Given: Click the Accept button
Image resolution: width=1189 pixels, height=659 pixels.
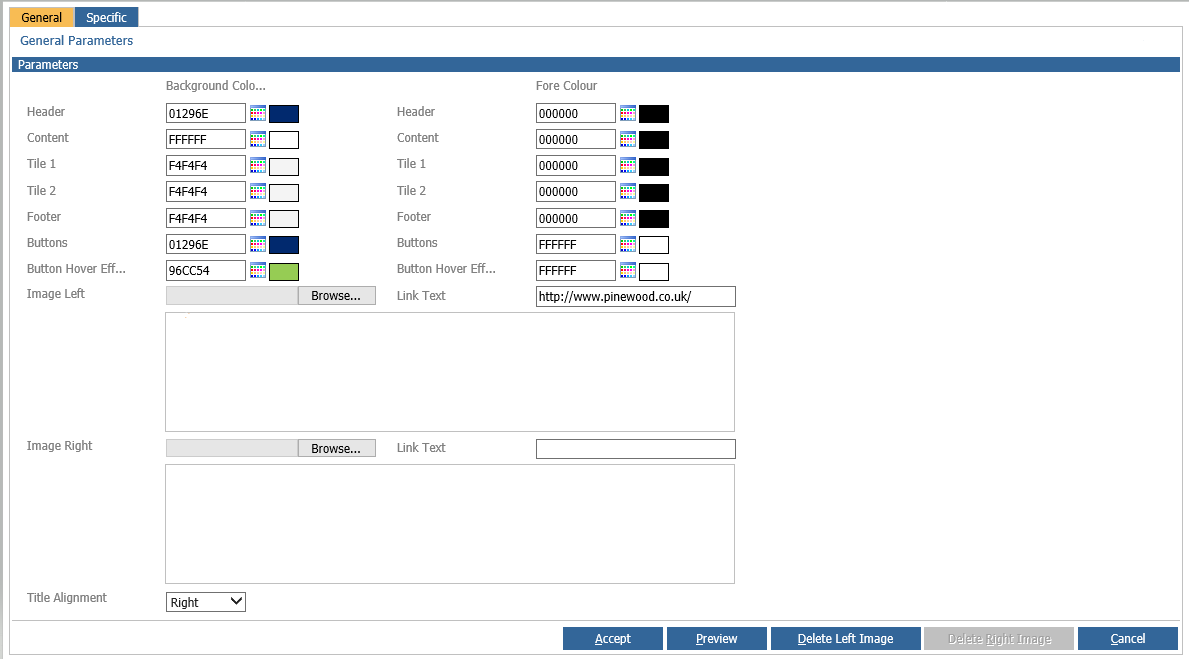Looking at the screenshot, I should pyautogui.click(x=613, y=639).
